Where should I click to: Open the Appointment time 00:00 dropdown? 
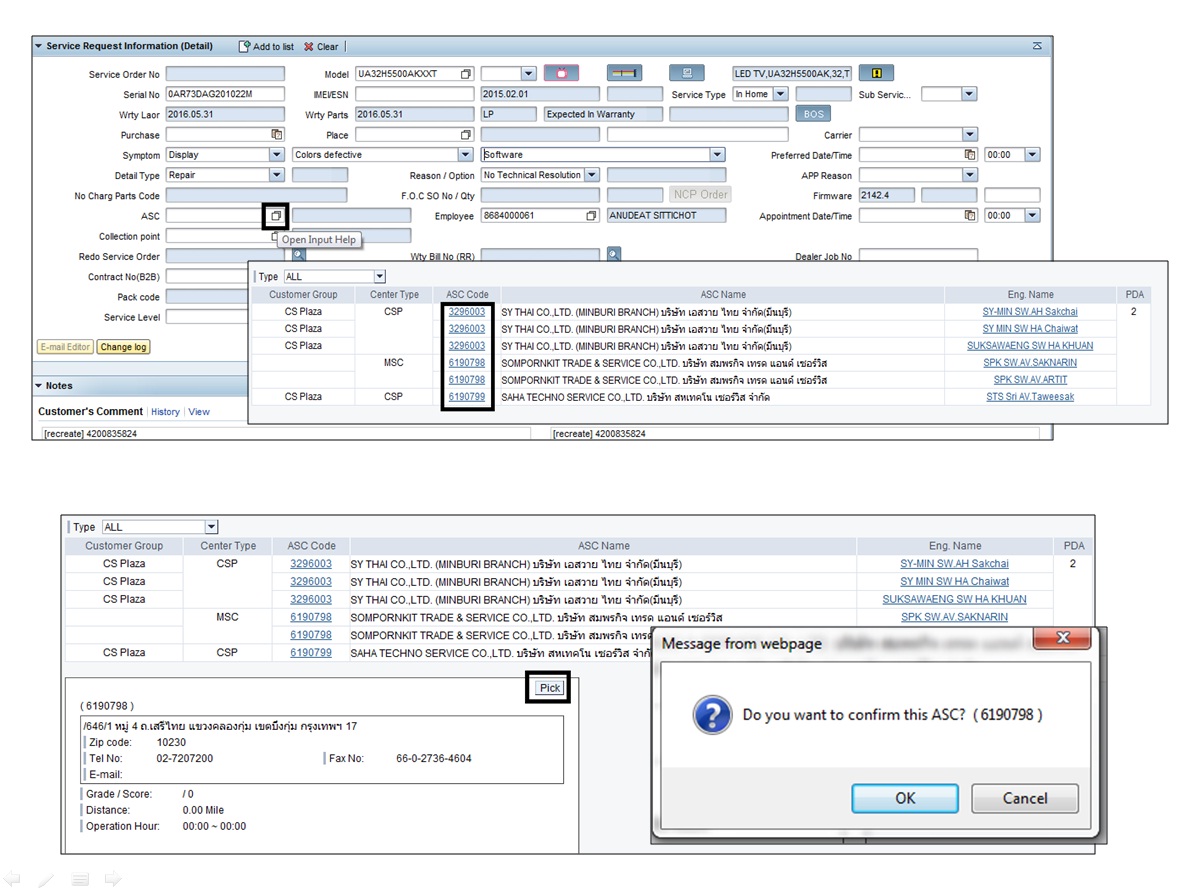click(1032, 215)
